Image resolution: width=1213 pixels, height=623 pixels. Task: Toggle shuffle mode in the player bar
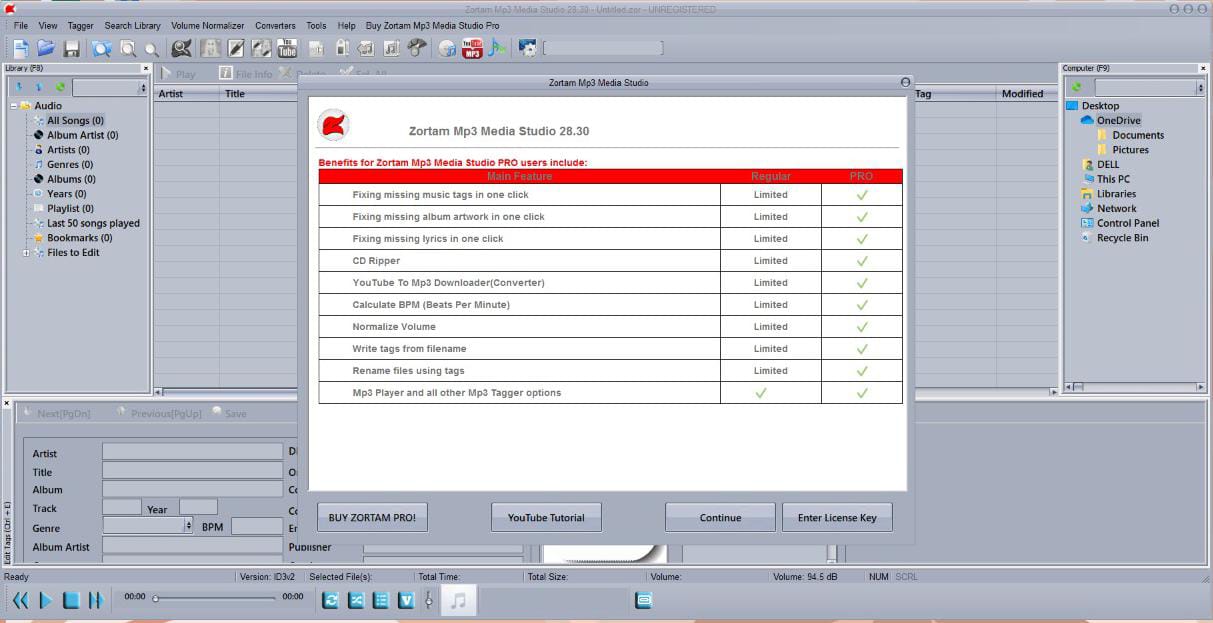(x=356, y=600)
